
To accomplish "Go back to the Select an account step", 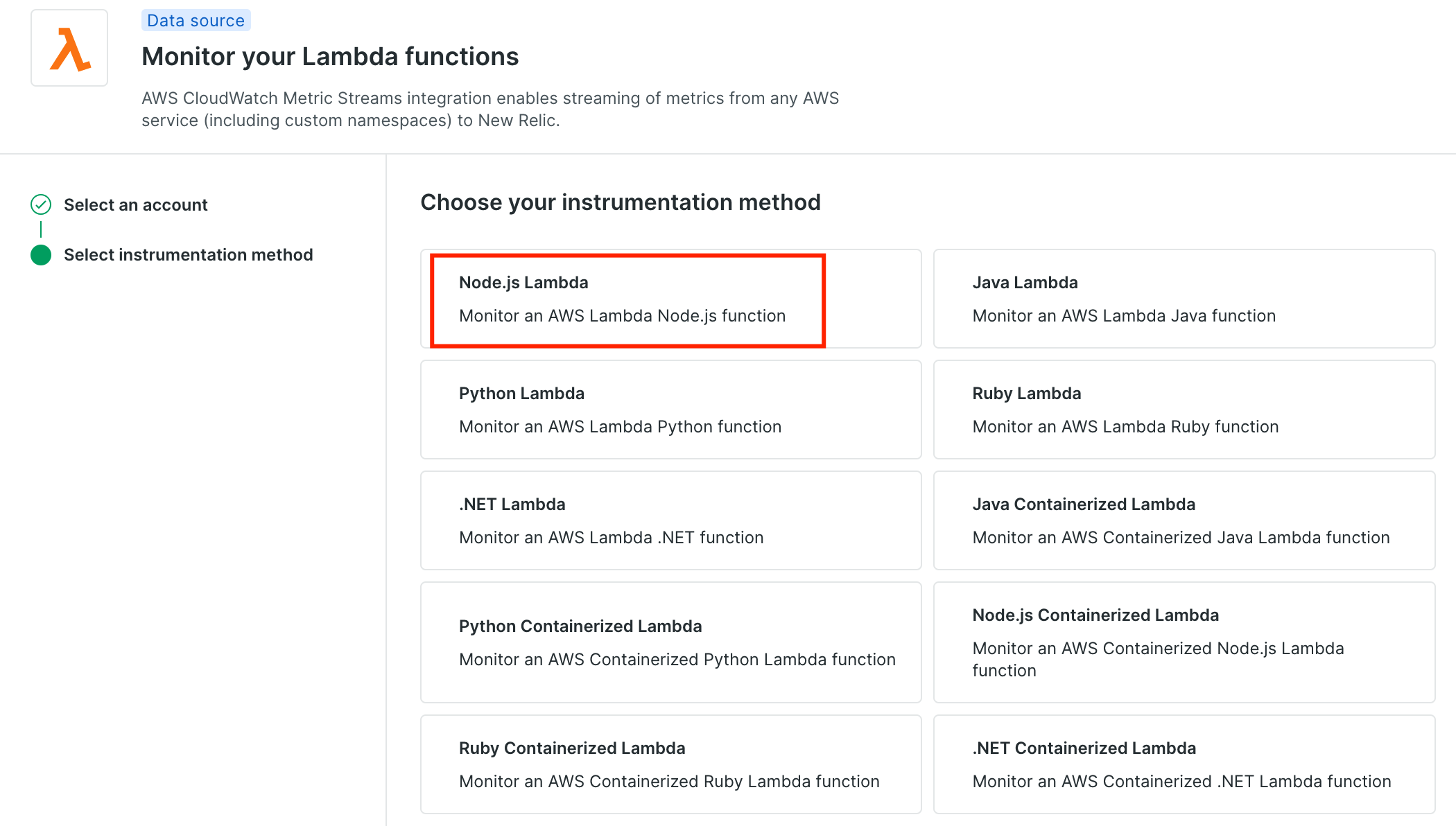I will click(135, 204).
